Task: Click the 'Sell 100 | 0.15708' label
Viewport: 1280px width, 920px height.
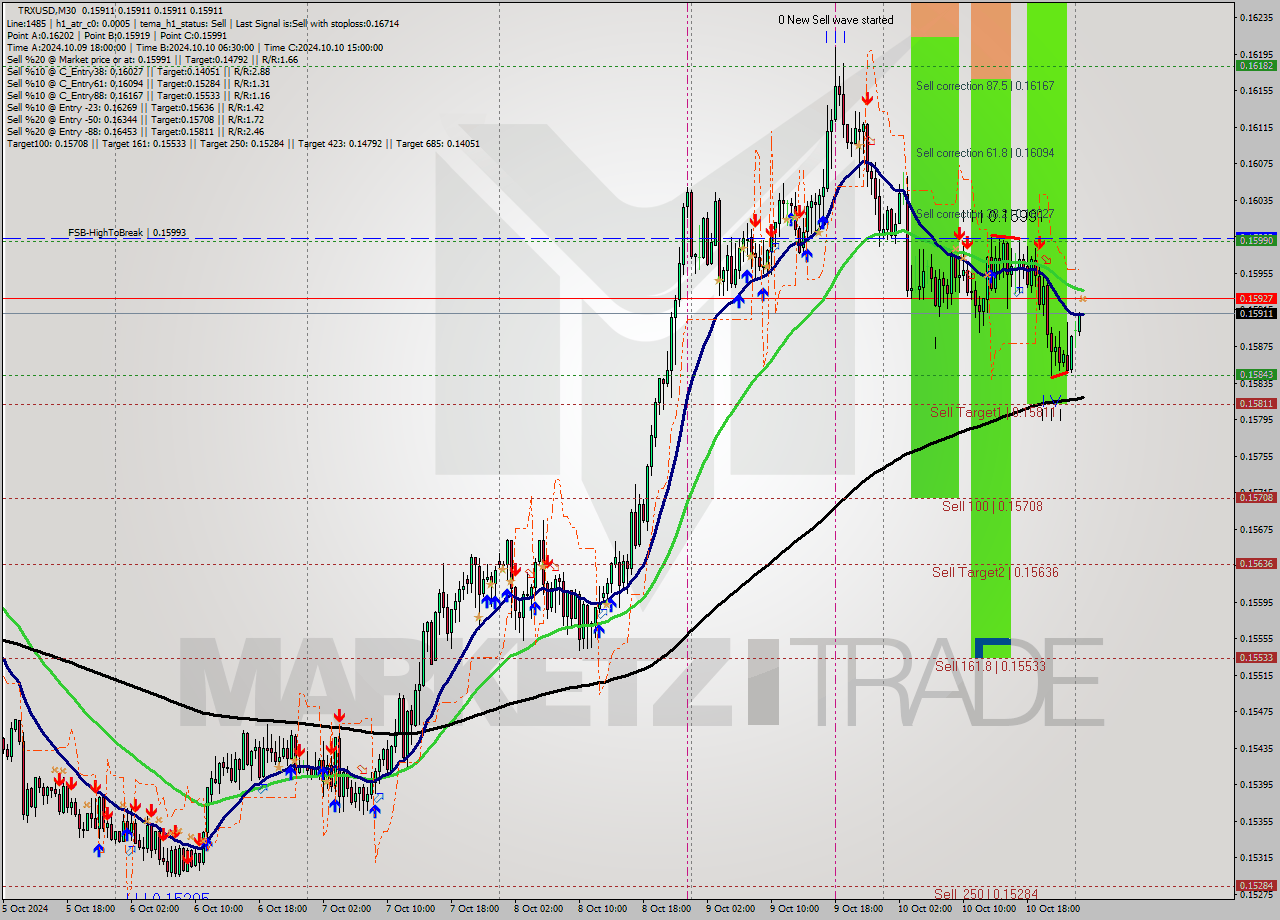Action: coord(992,507)
